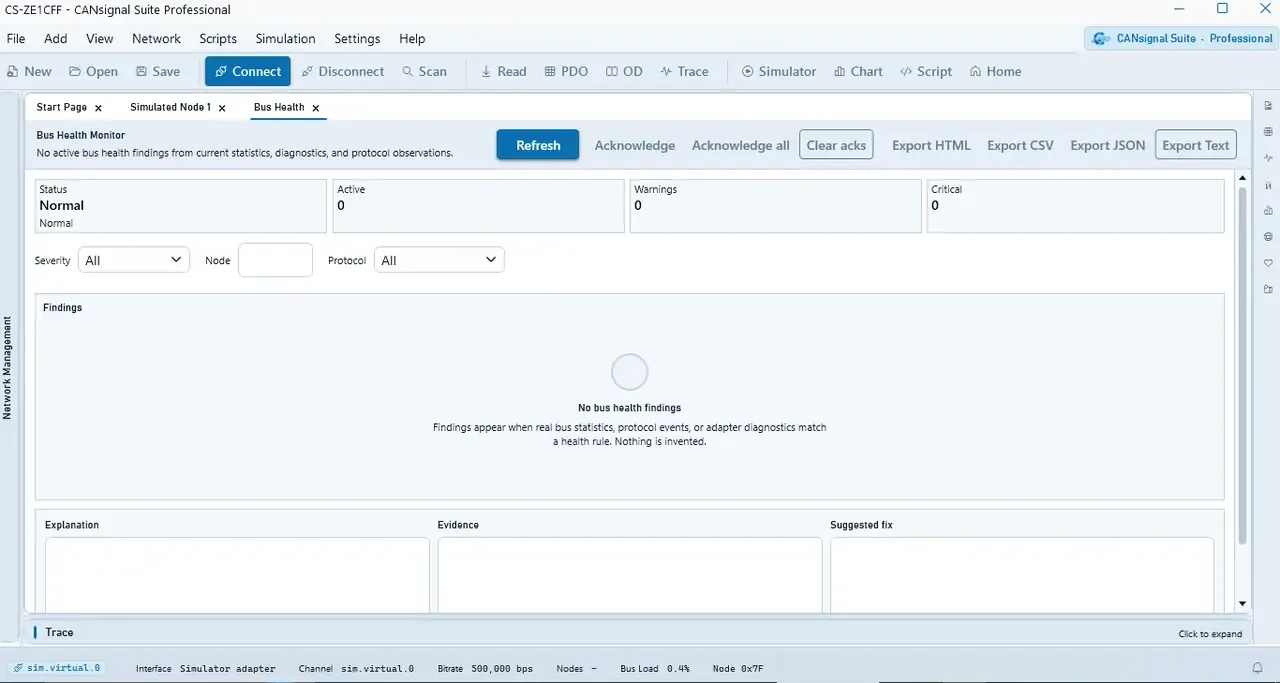Click the Connect toolbar button

(248, 71)
